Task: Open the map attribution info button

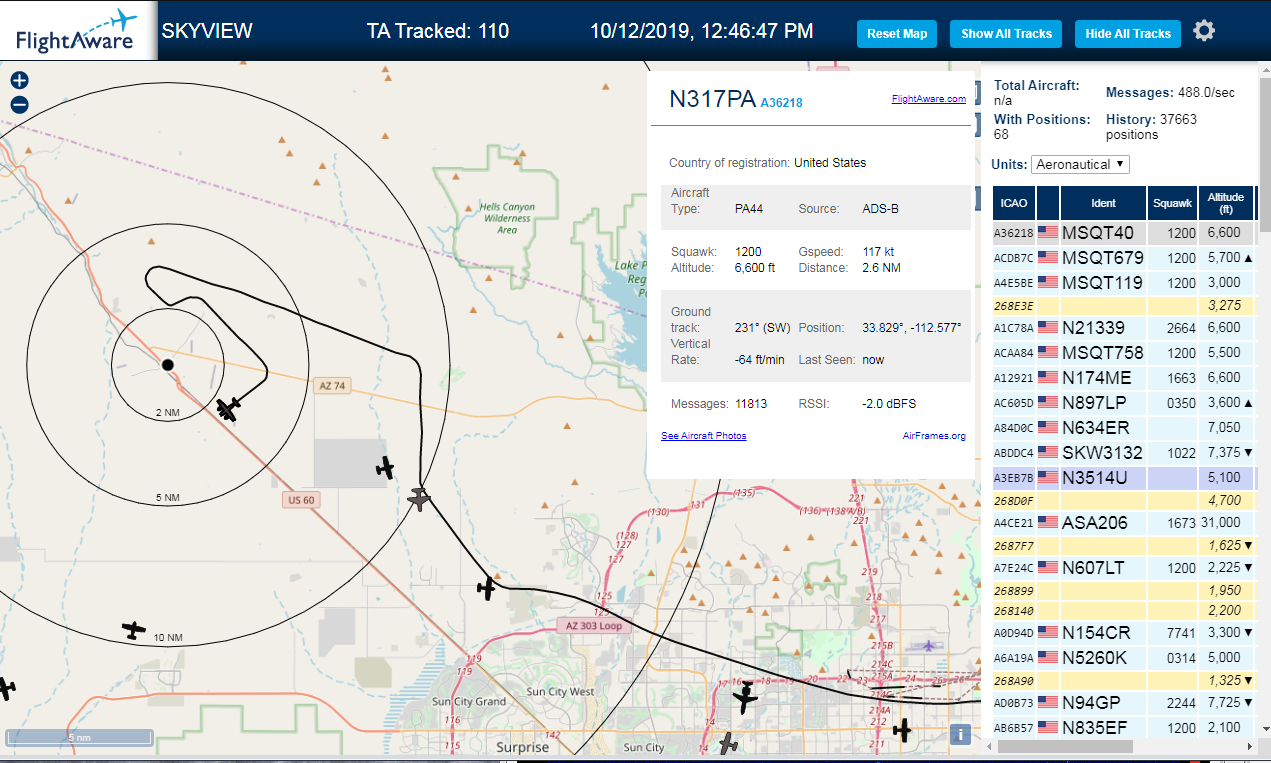Action: 960,735
